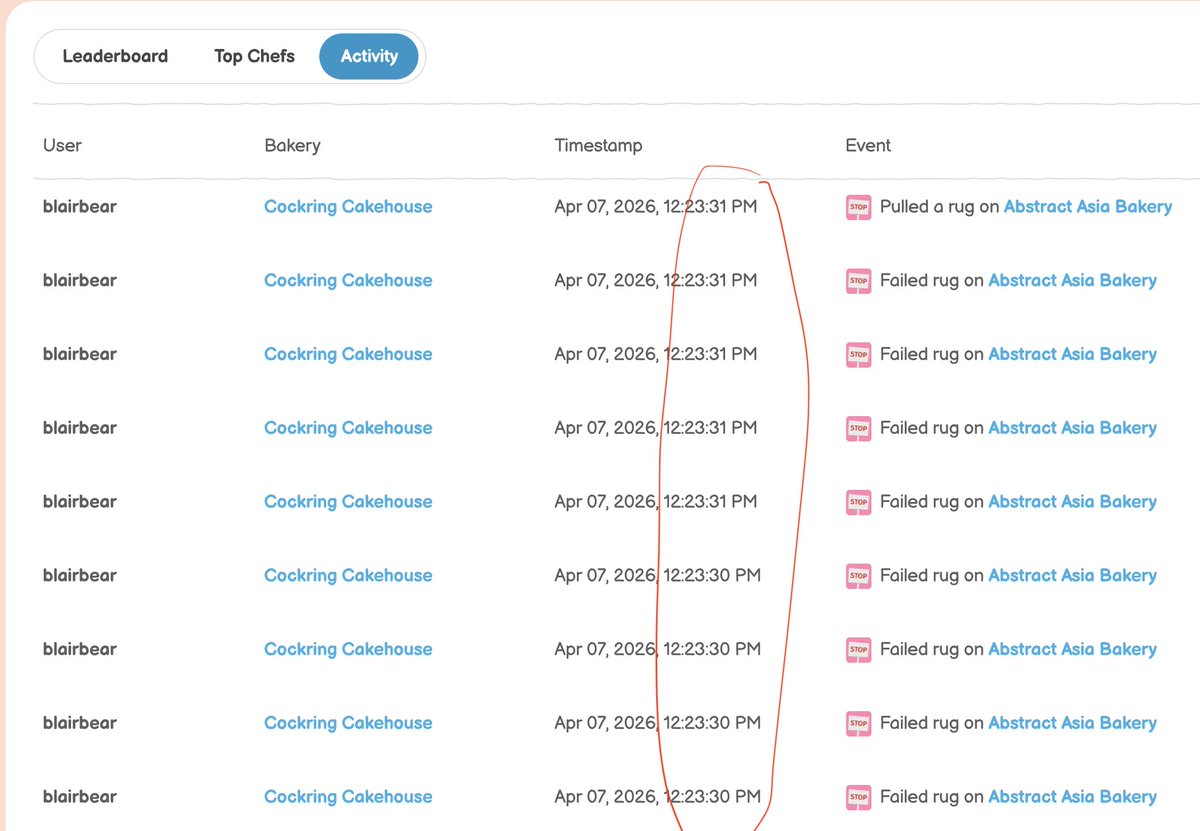Viewport: 1200px width, 831px height.
Task: Click the Bakery column header
Action: point(292,145)
